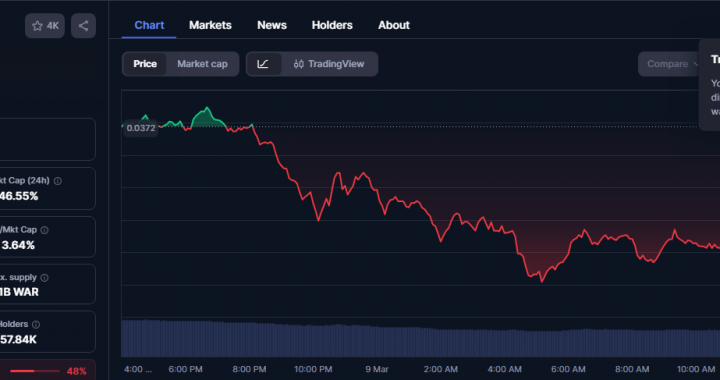Click the 0.0372 price label
Screen dimensions: 720x380
(141, 128)
